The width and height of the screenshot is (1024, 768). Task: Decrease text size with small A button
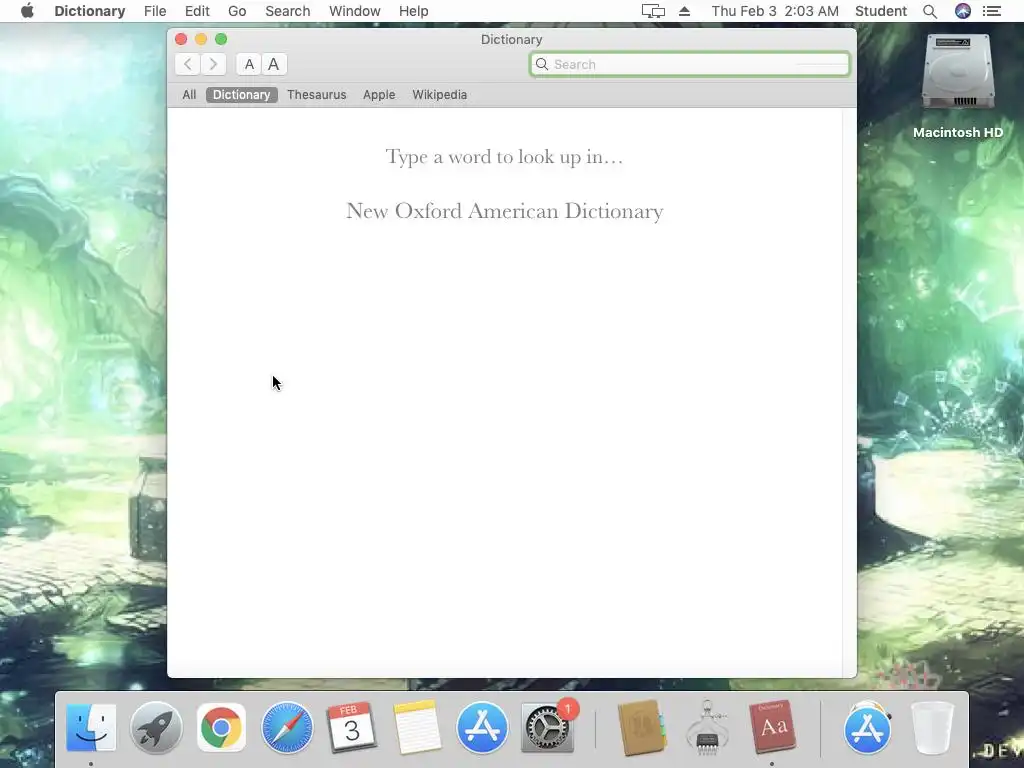249,64
